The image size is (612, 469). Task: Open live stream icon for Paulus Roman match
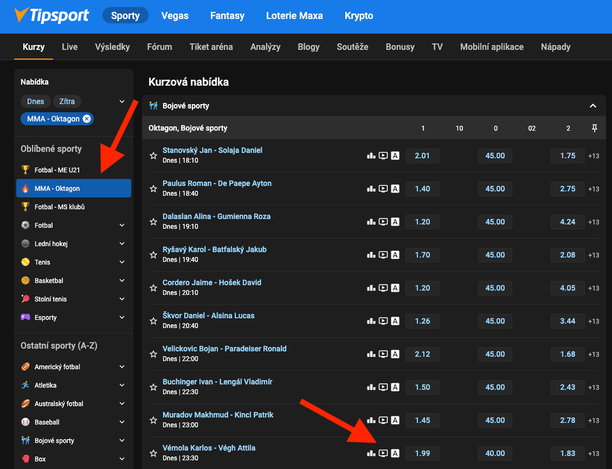tap(383, 189)
